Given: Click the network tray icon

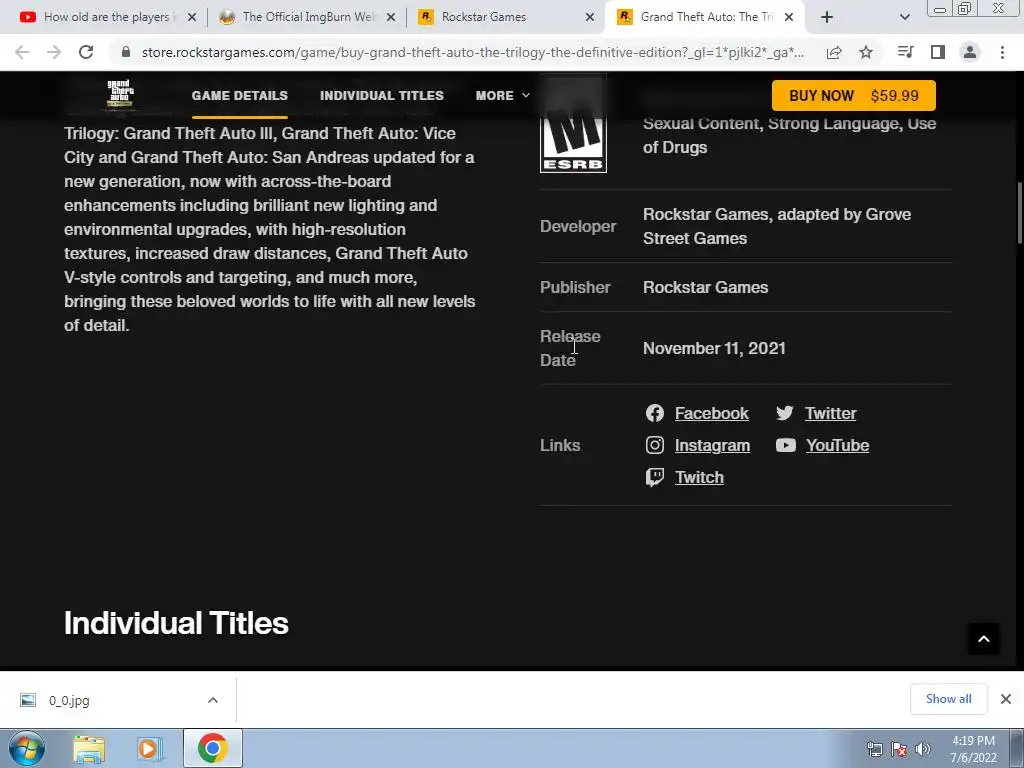Looking at the screenshot, I should point(874,749).
